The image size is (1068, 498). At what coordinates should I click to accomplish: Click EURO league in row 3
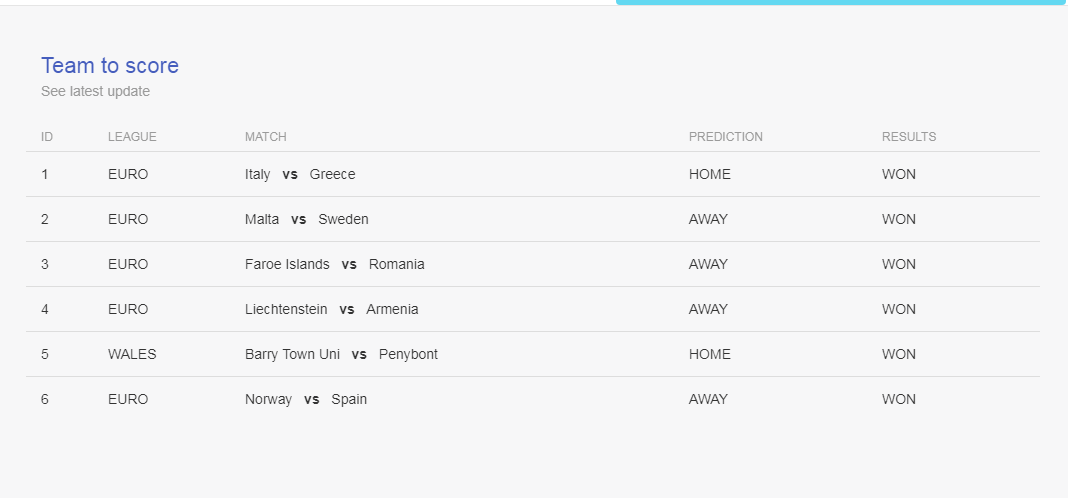pos(128,264)
